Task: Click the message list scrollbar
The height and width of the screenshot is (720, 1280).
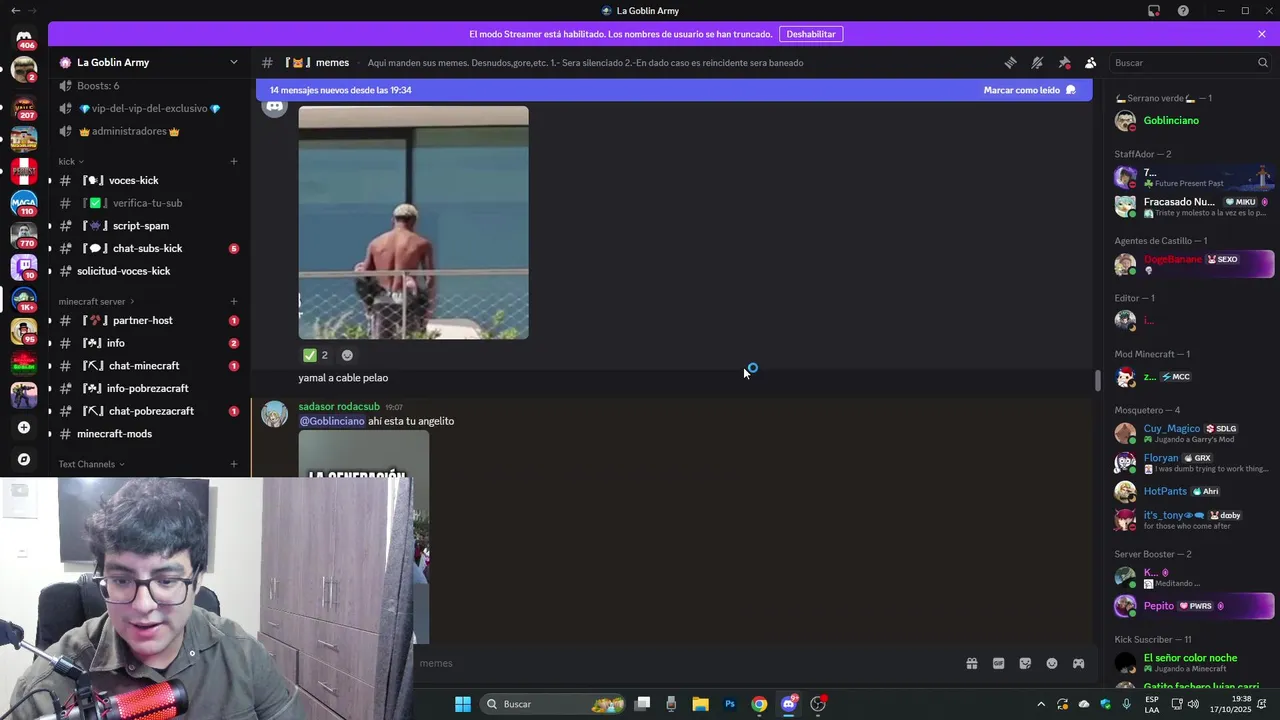Action: (1097, 380)
